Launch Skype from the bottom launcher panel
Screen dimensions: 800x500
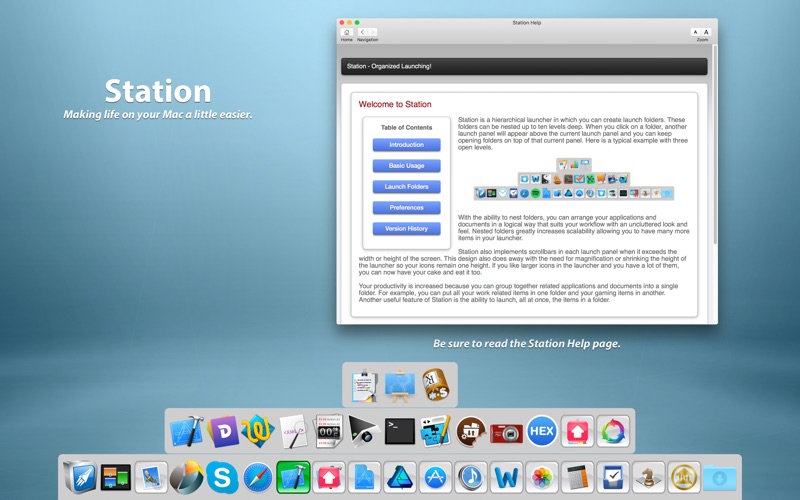[x=222, y=478]
